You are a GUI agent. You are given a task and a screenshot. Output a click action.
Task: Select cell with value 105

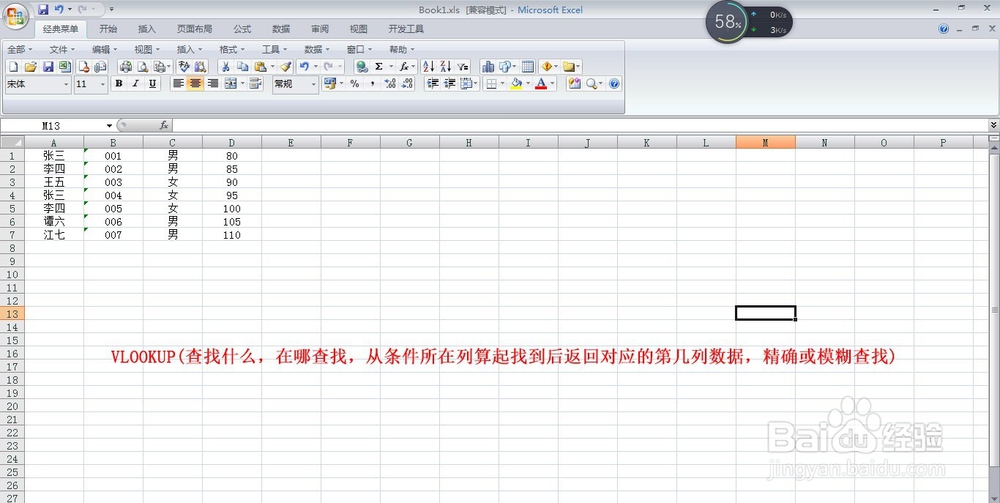coord(232,221)
